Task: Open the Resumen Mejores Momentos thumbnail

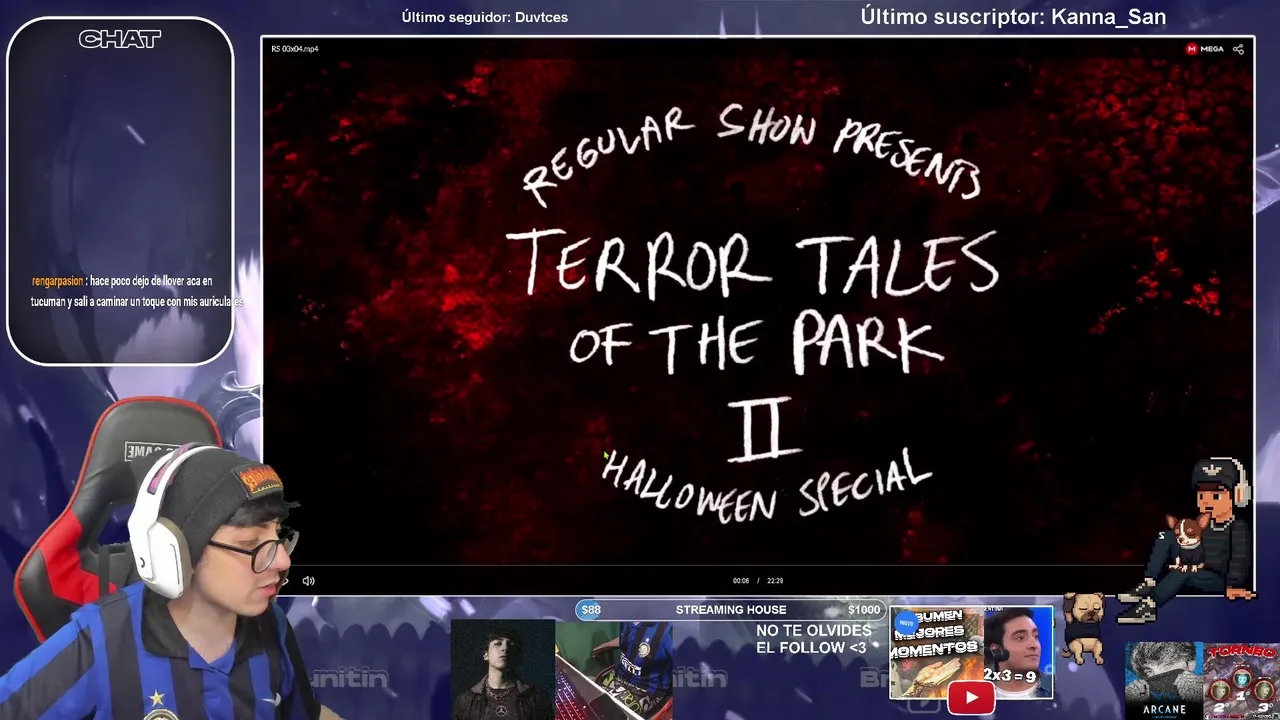Action: [971, 652]
